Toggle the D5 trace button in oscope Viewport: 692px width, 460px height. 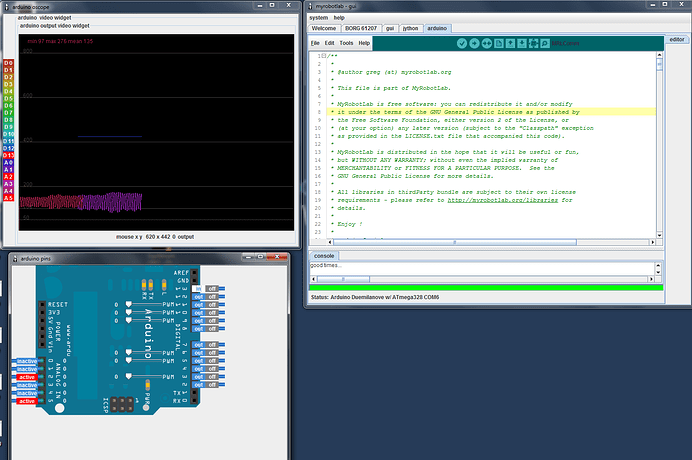[x=8, y=98]
